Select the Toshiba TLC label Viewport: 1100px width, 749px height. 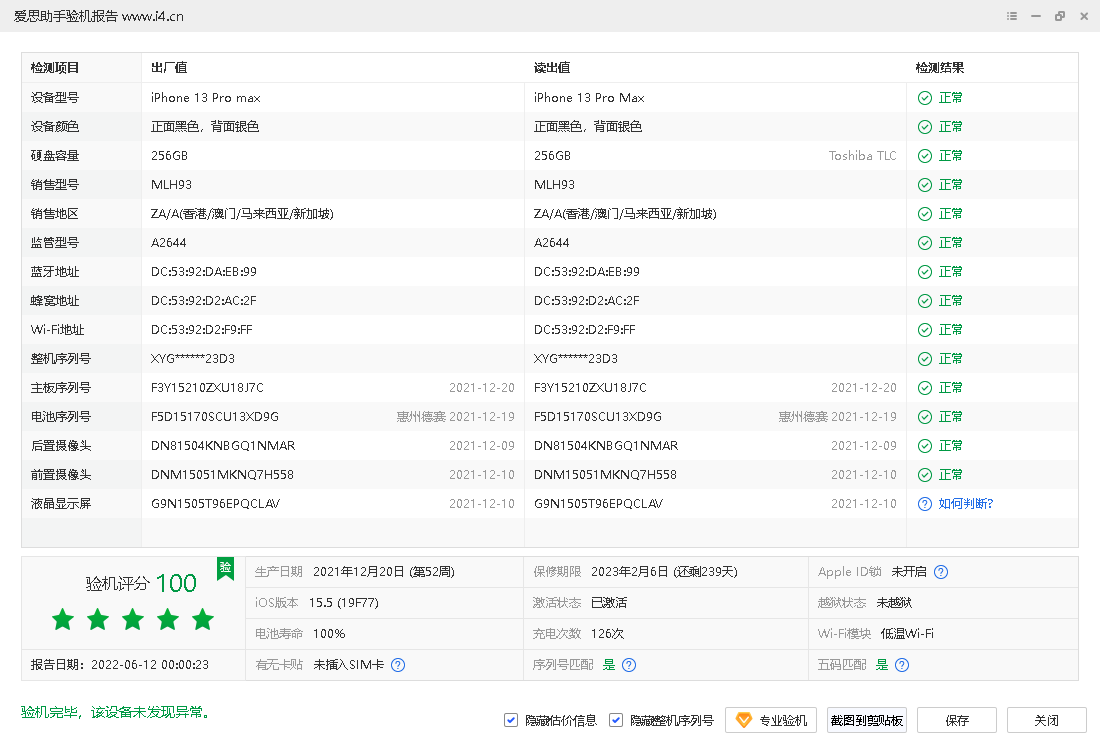point(862,156)
